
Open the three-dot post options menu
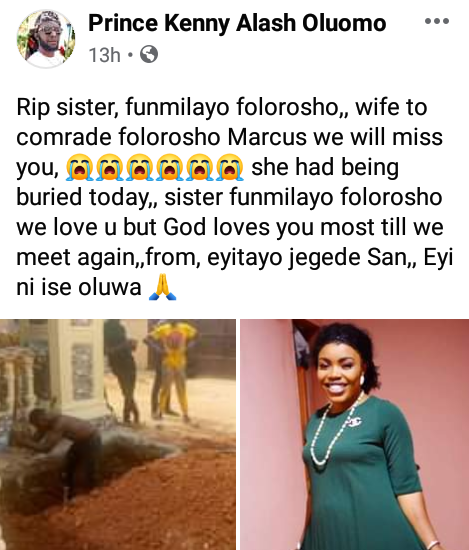pyautogui.click(x=437, y=21)
